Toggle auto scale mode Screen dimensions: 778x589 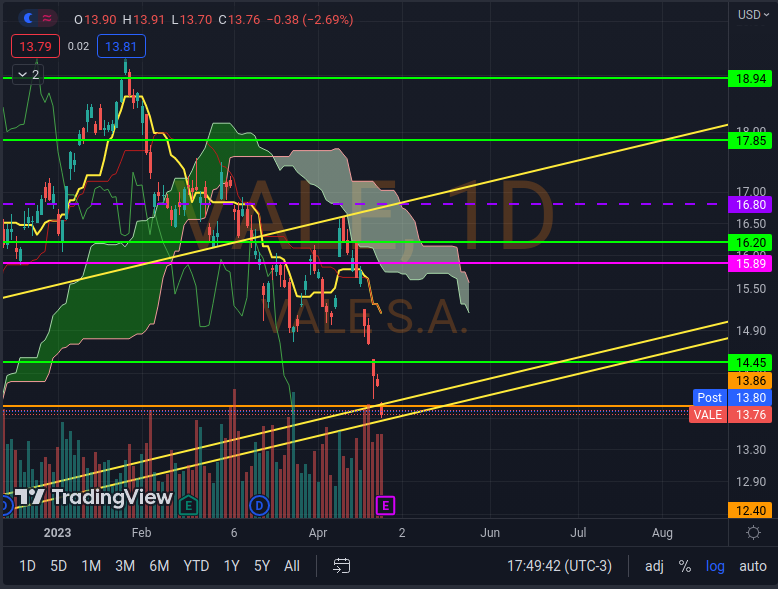pyautogui.click(x=753, y=566)
